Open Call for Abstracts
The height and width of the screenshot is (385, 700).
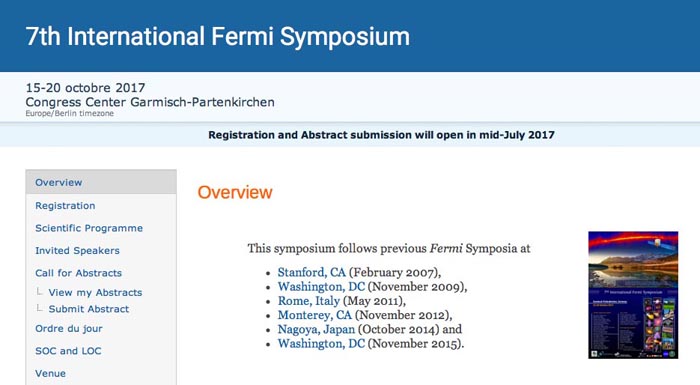[79, 272]
